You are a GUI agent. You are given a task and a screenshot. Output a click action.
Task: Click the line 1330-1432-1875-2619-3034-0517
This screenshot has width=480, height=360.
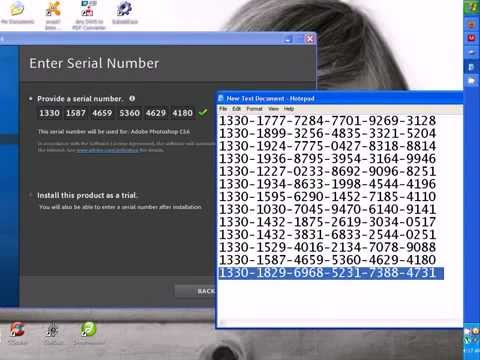click(x=327, y=222)
